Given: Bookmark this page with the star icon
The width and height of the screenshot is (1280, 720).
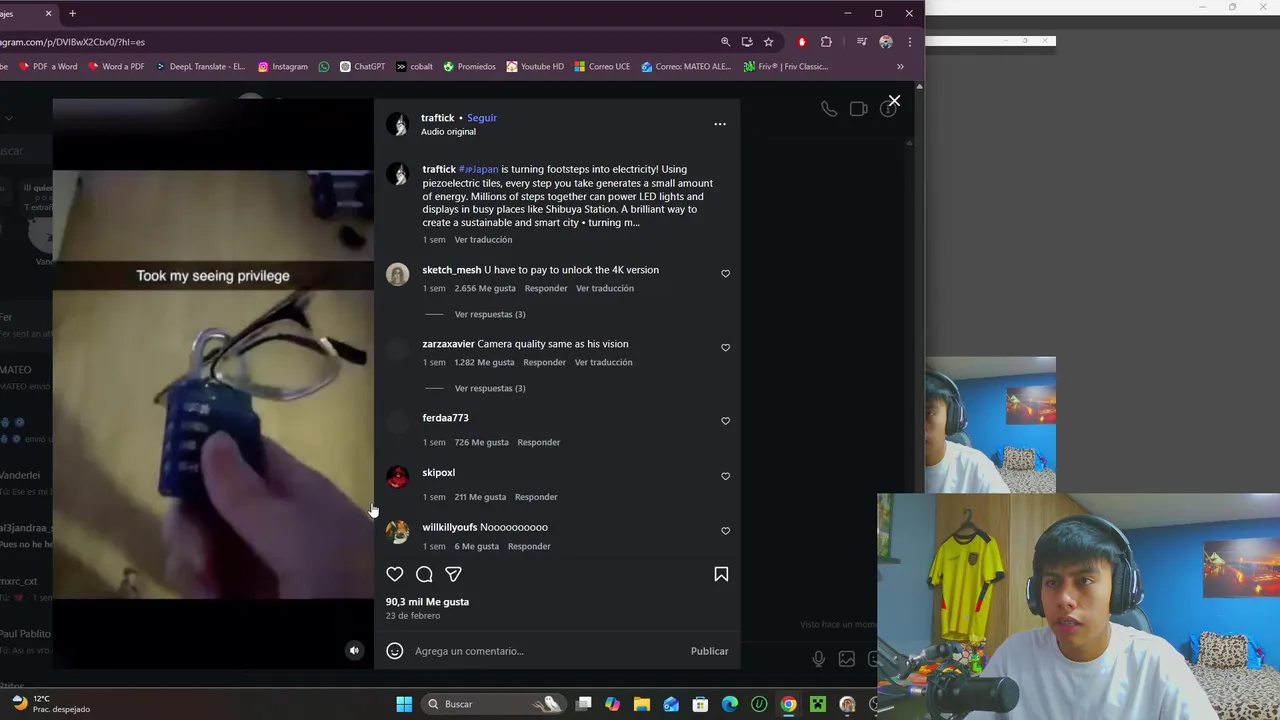Looking at the screenshot, I should click(768, 42).
